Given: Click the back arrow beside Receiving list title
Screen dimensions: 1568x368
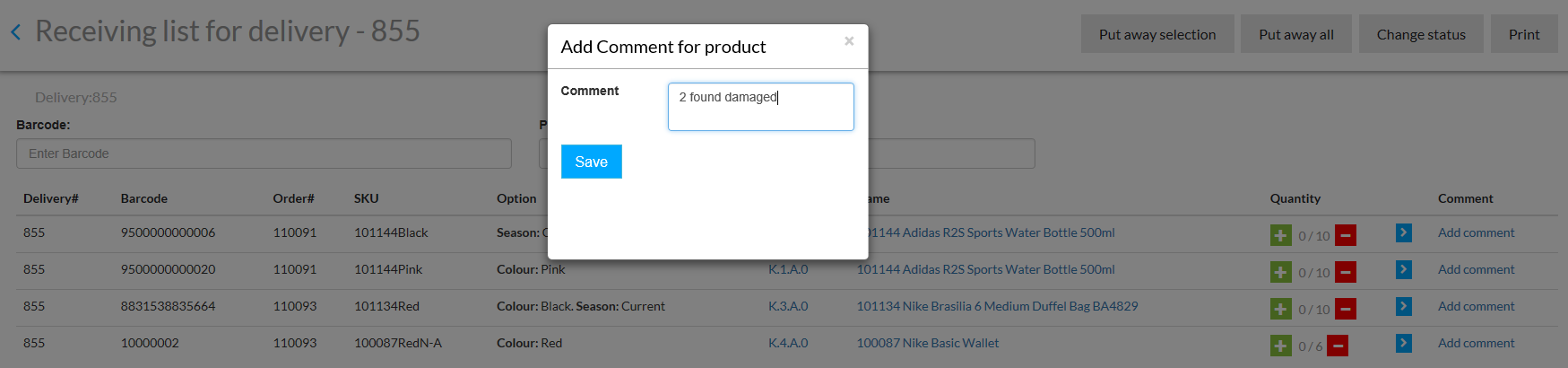Looking at the screenshot, I should pyautogui.click(x=15, y=33).
